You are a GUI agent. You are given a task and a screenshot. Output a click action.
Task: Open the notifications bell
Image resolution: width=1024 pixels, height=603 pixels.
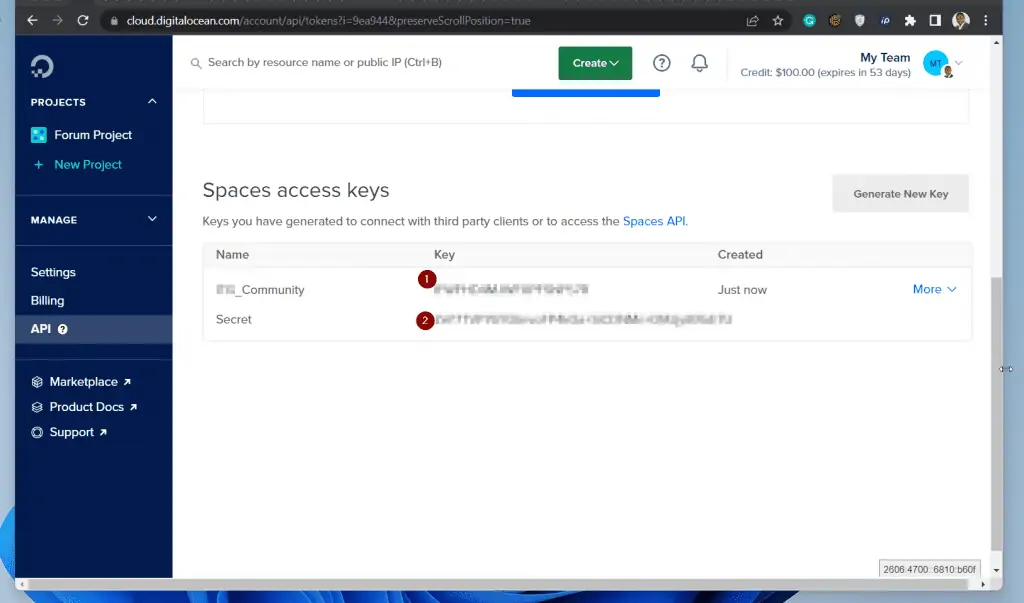pyautogui.click(x=699, y=63)
